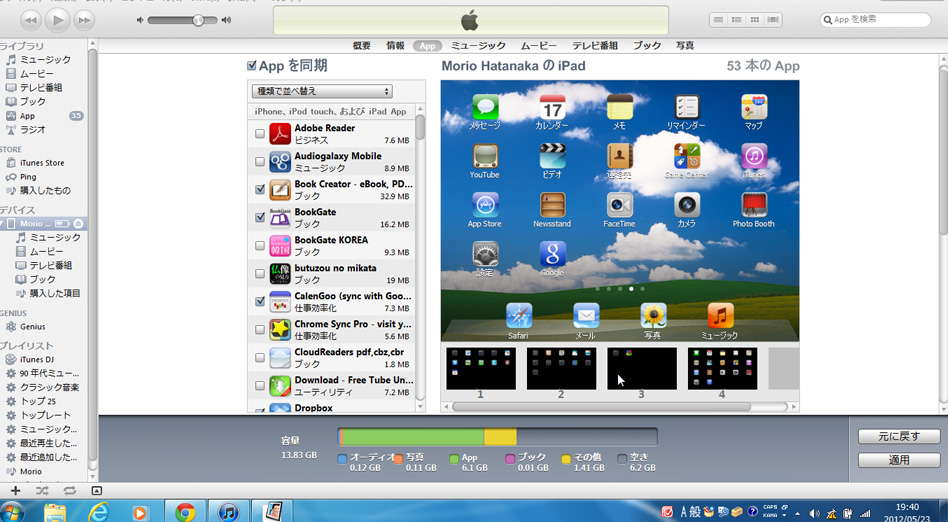Select iPad home screen thumbnail 4

722,368
